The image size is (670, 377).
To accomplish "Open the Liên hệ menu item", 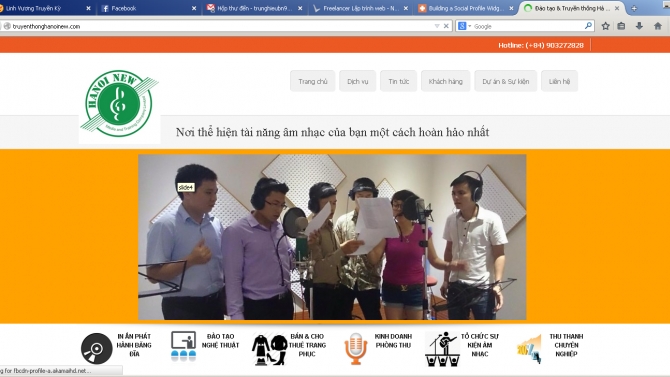I will tap(559, 81).
